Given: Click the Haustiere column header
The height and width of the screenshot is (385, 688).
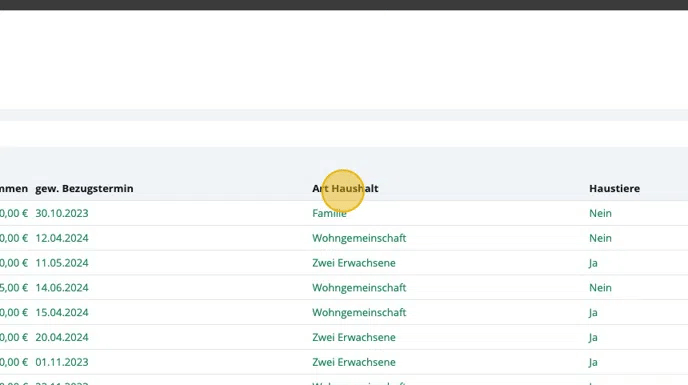Looking at the screenshot, I should (x=614, y=188).
